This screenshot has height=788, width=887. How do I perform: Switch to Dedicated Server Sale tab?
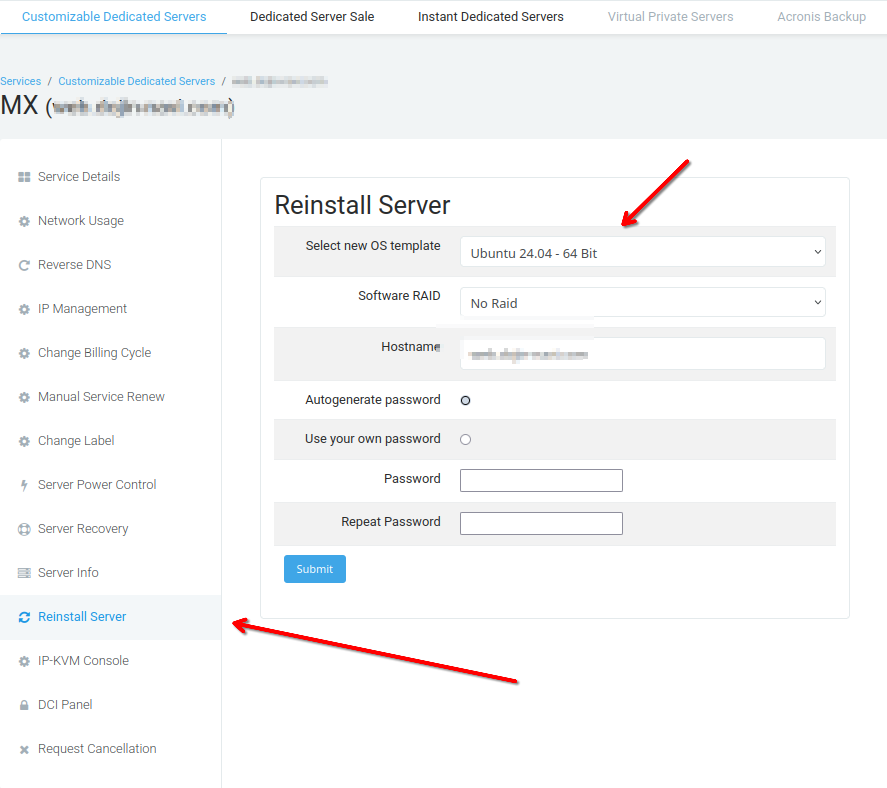pyautogui.click(x=311, y=16)
